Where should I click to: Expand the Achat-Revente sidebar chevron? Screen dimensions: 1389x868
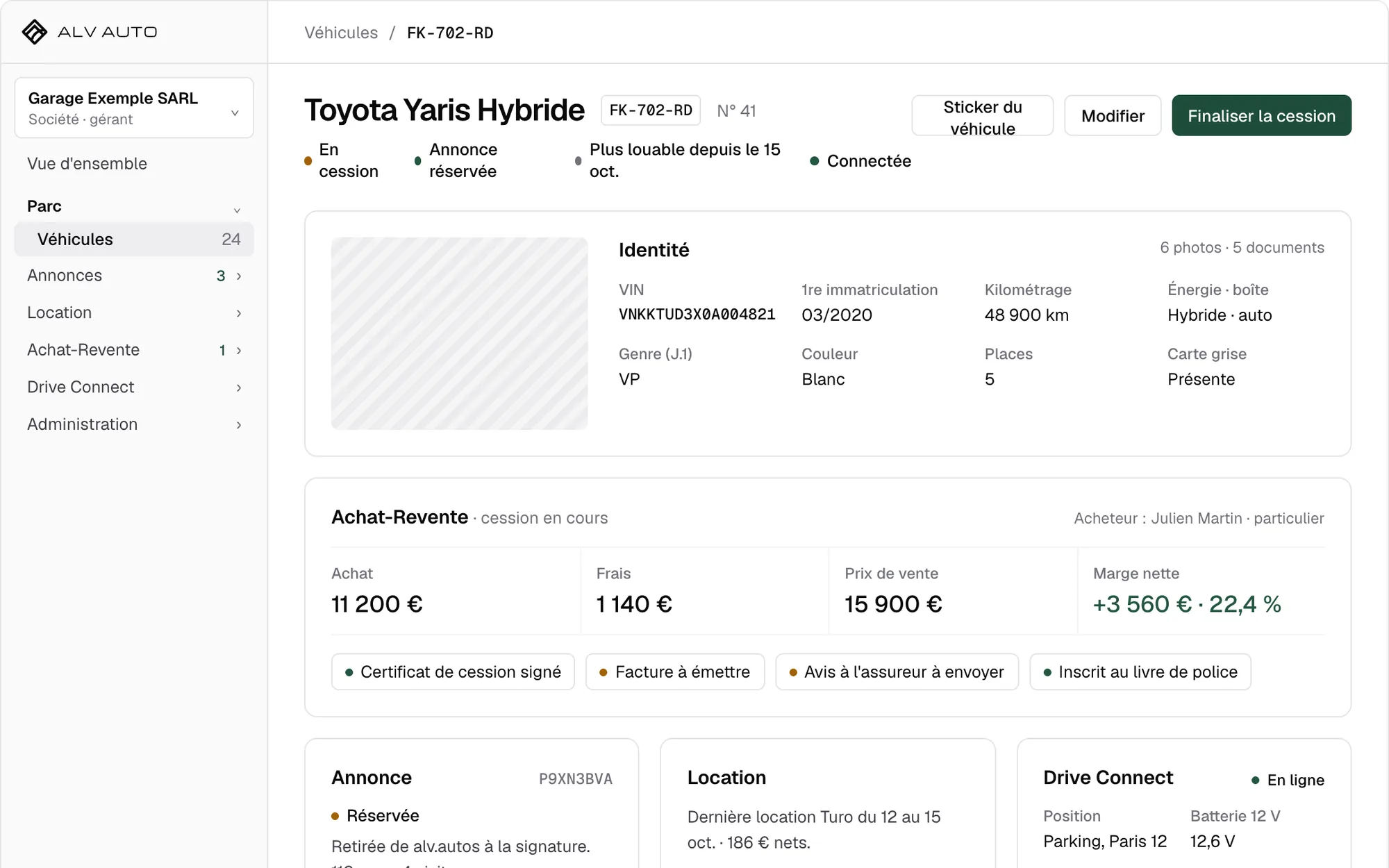[x=239, y=351]
